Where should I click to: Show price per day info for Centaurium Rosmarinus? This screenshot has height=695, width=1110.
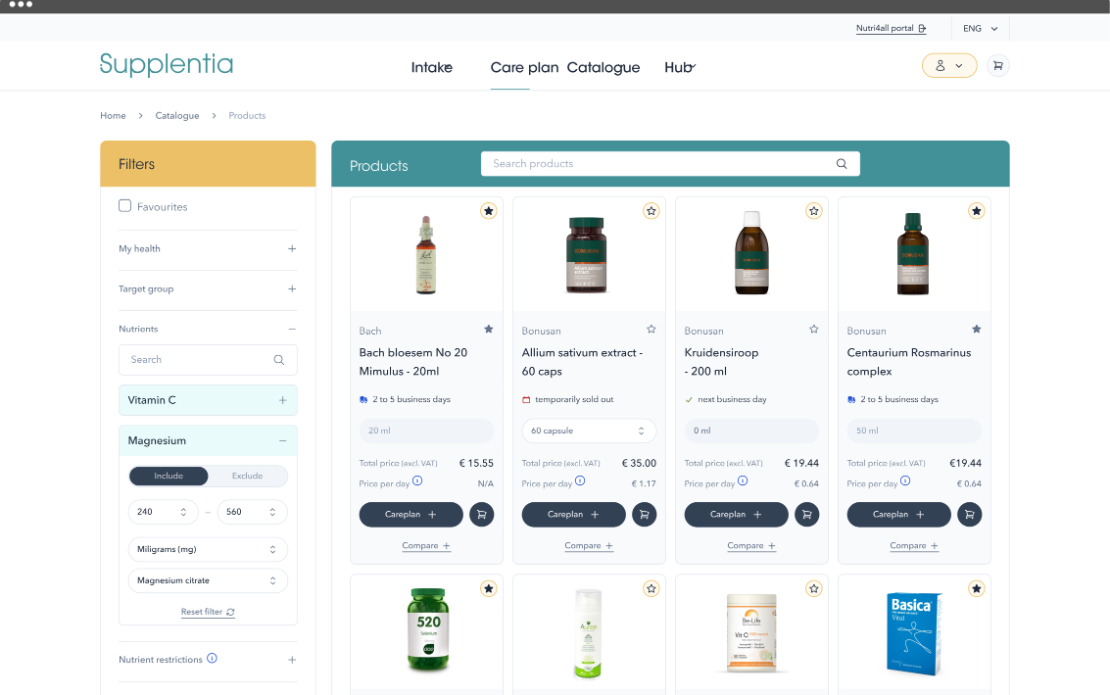905,481
